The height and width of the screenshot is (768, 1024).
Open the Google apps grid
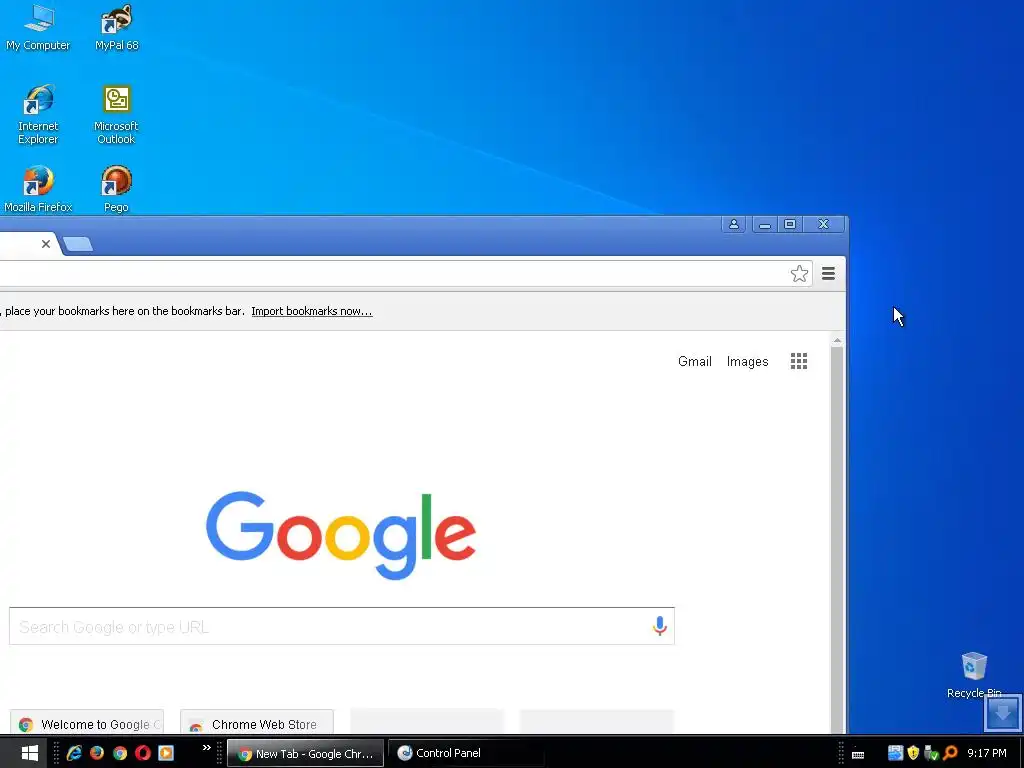pos(799,361)
